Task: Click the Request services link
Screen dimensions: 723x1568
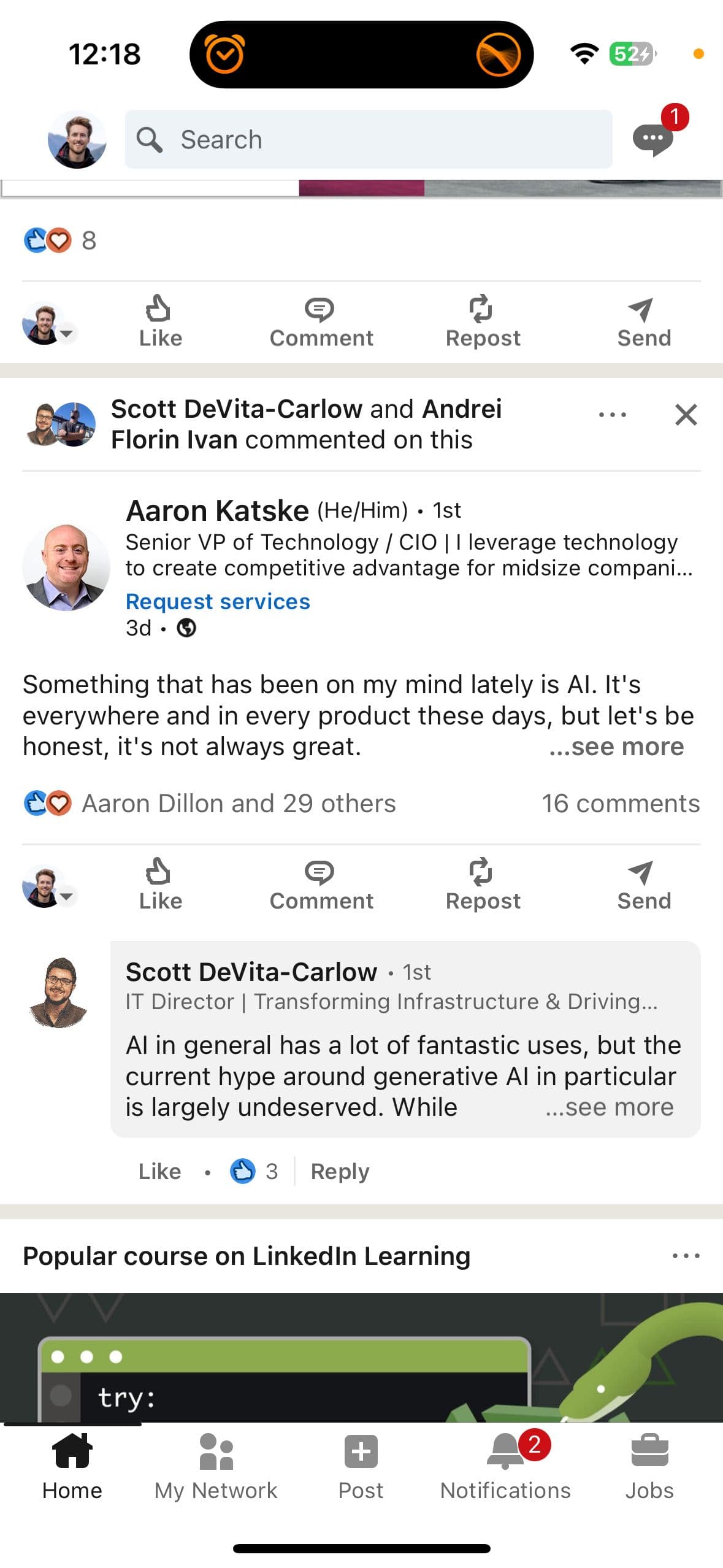Action: tap(218, 601)
